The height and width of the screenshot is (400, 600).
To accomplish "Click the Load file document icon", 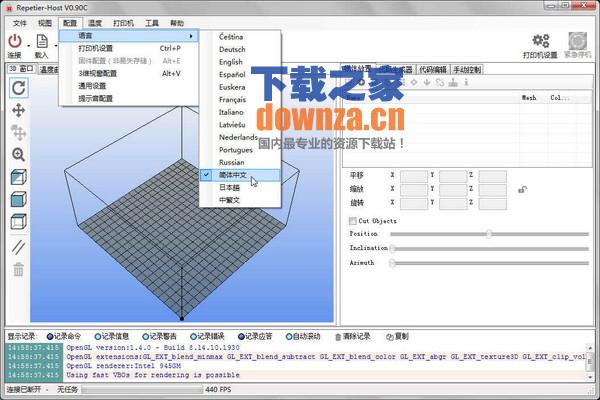I will coord(42,41).
